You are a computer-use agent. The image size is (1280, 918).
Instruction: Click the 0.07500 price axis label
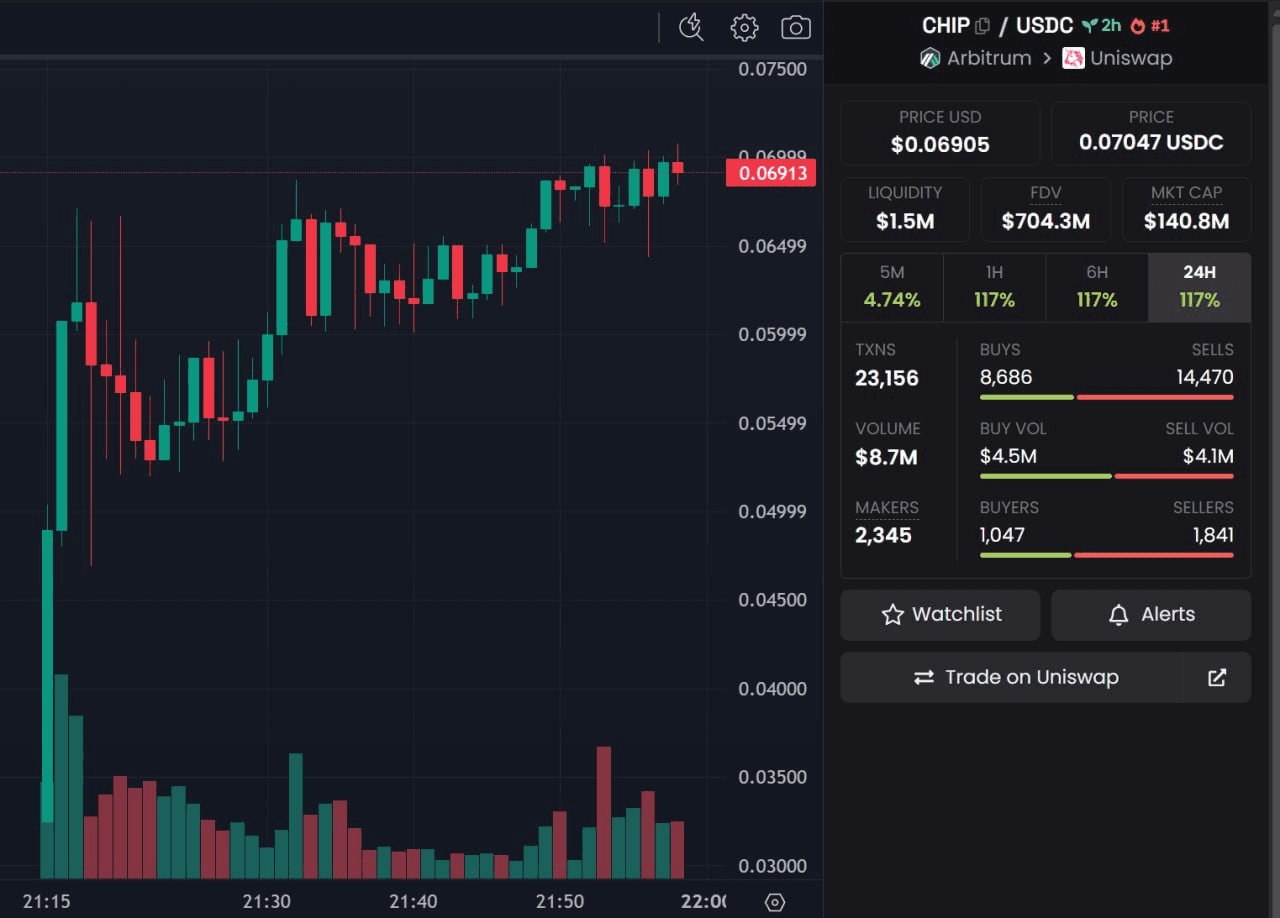point(773,69)
